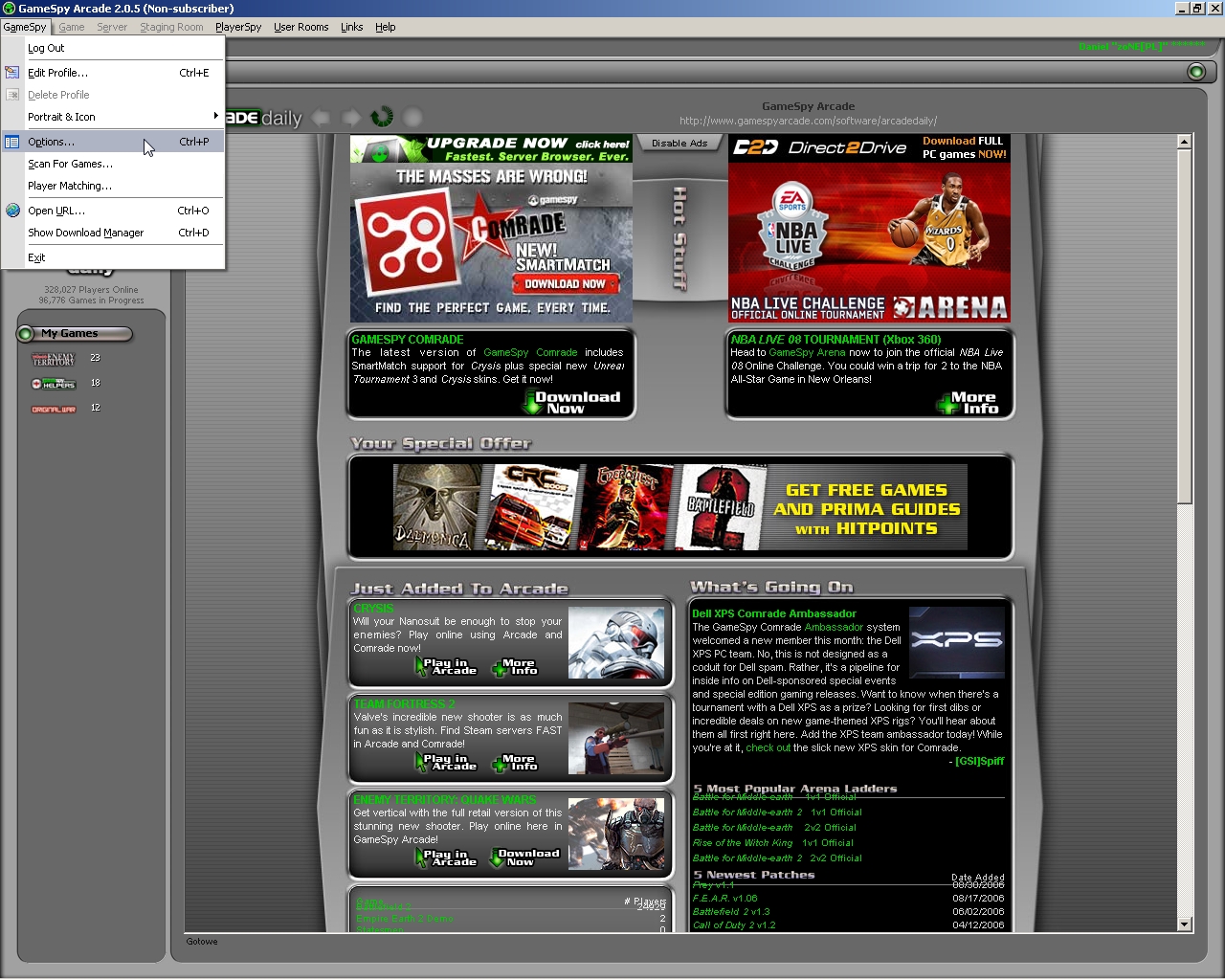
Task: Click More Info for Crysis
Action: tap(515, 667)
